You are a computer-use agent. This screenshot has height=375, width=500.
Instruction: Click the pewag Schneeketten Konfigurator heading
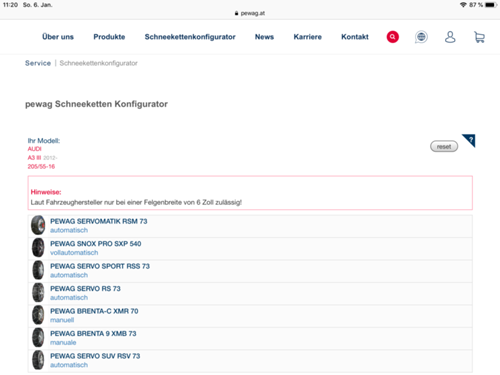96,104
